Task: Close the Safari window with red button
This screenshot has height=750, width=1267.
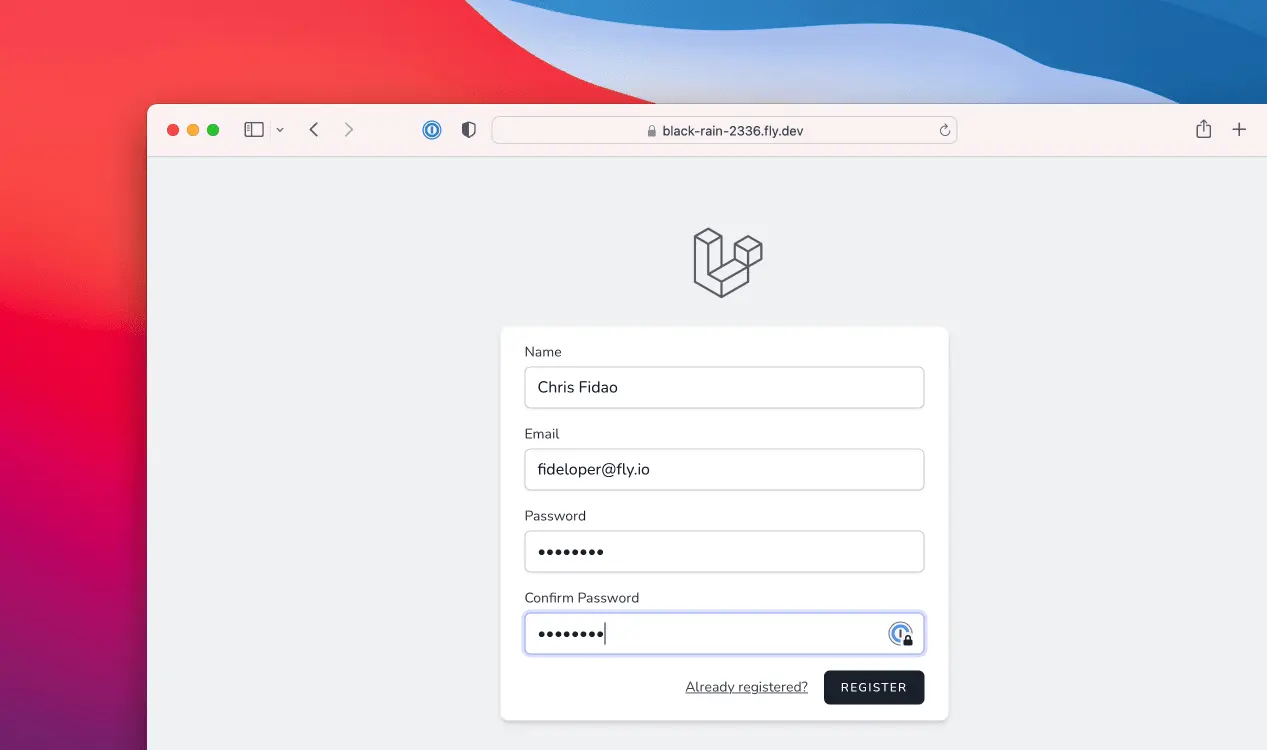Action: click(x=173, y=130)
